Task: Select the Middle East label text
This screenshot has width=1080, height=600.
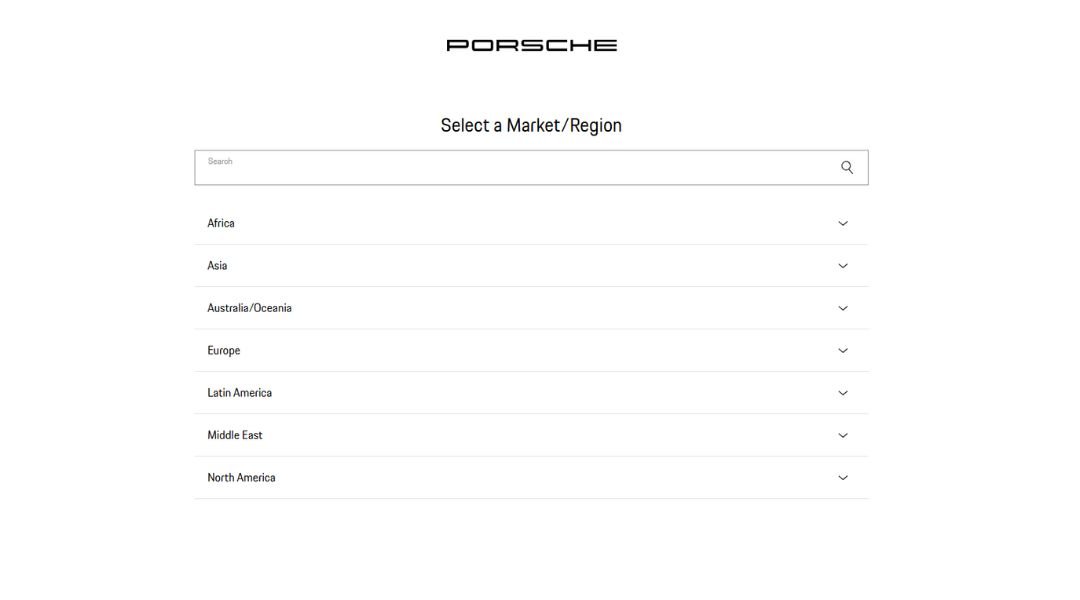Action: tap(235, 435)
